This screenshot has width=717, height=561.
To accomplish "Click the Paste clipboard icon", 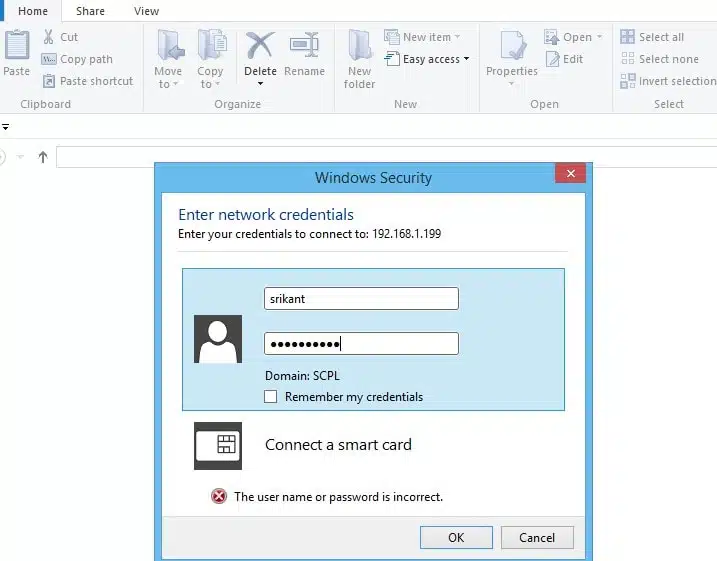I will 17,45.
